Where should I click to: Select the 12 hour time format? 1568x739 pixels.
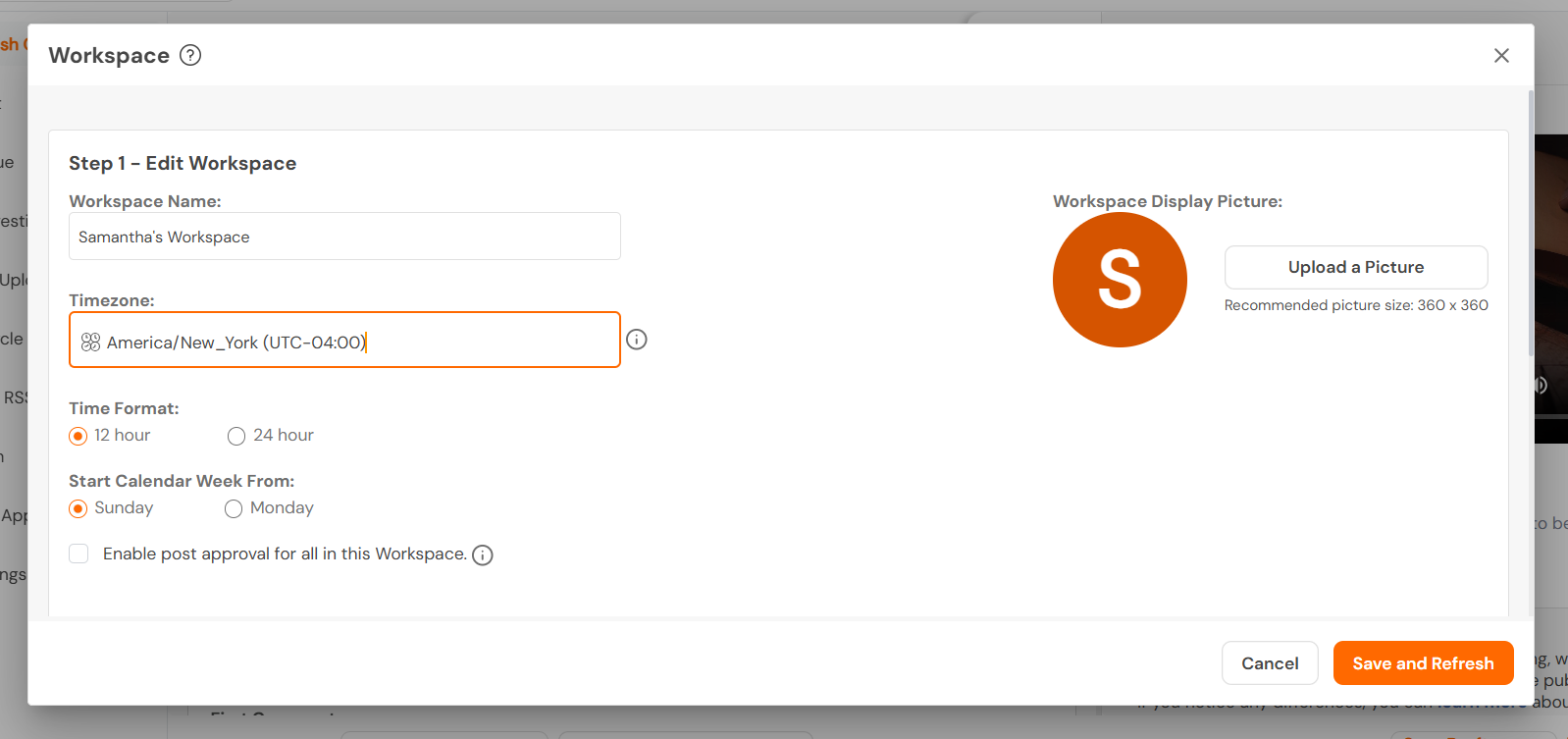pyautogui.click(x=78, y=436)
